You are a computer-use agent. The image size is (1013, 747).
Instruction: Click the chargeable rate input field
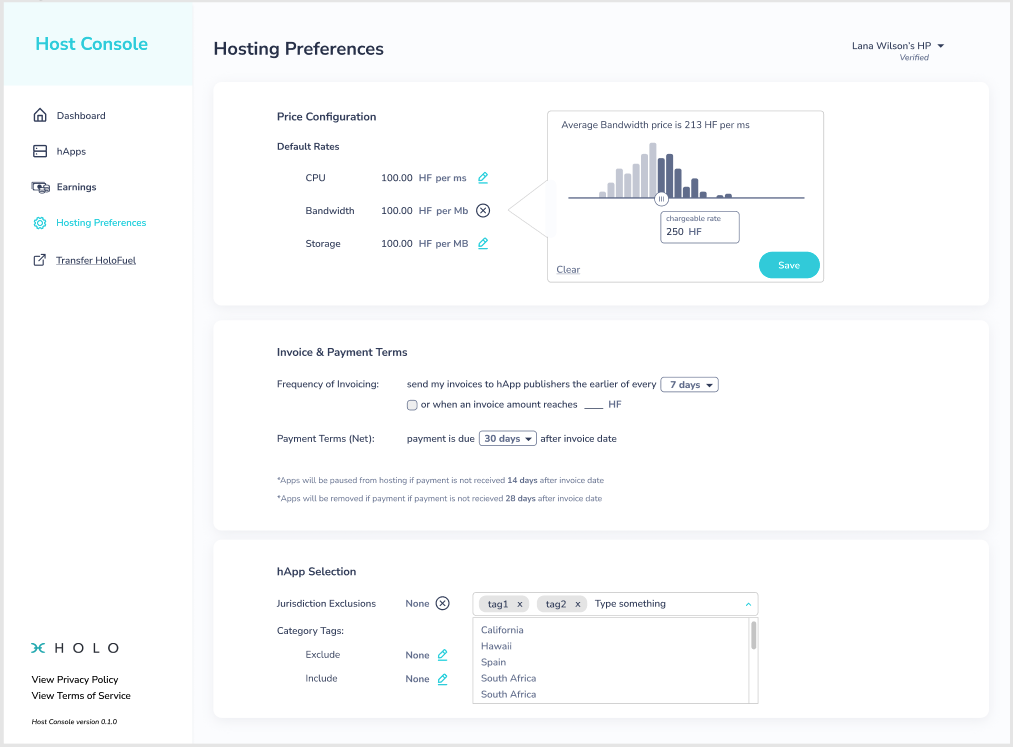pyautogui.click(x=700, y=227)
